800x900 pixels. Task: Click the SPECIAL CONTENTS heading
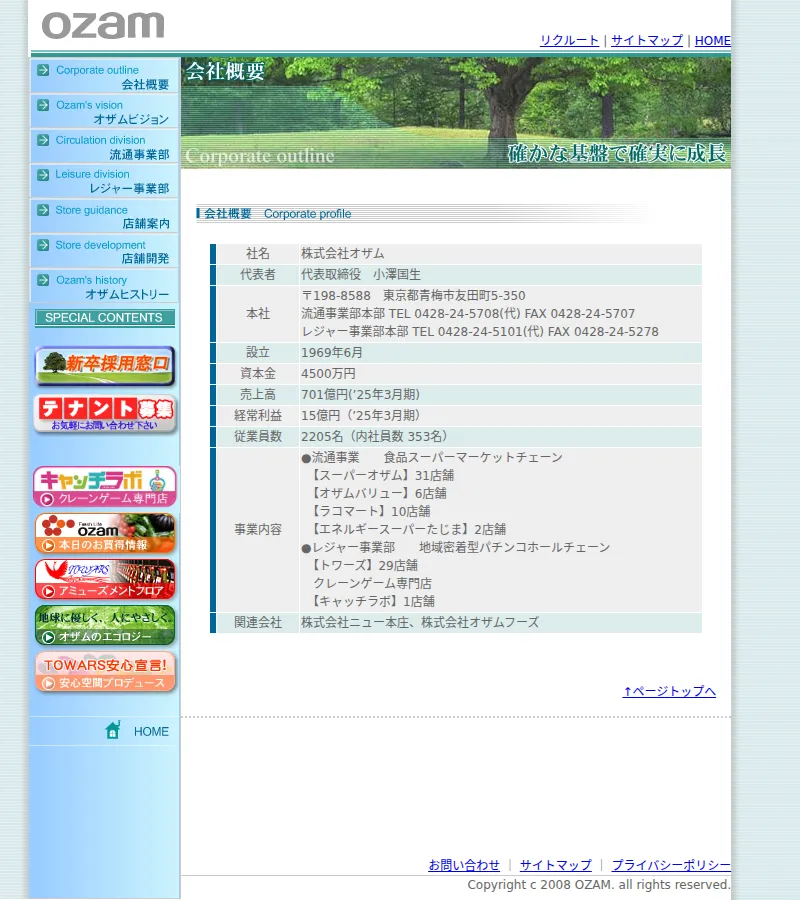104,318
